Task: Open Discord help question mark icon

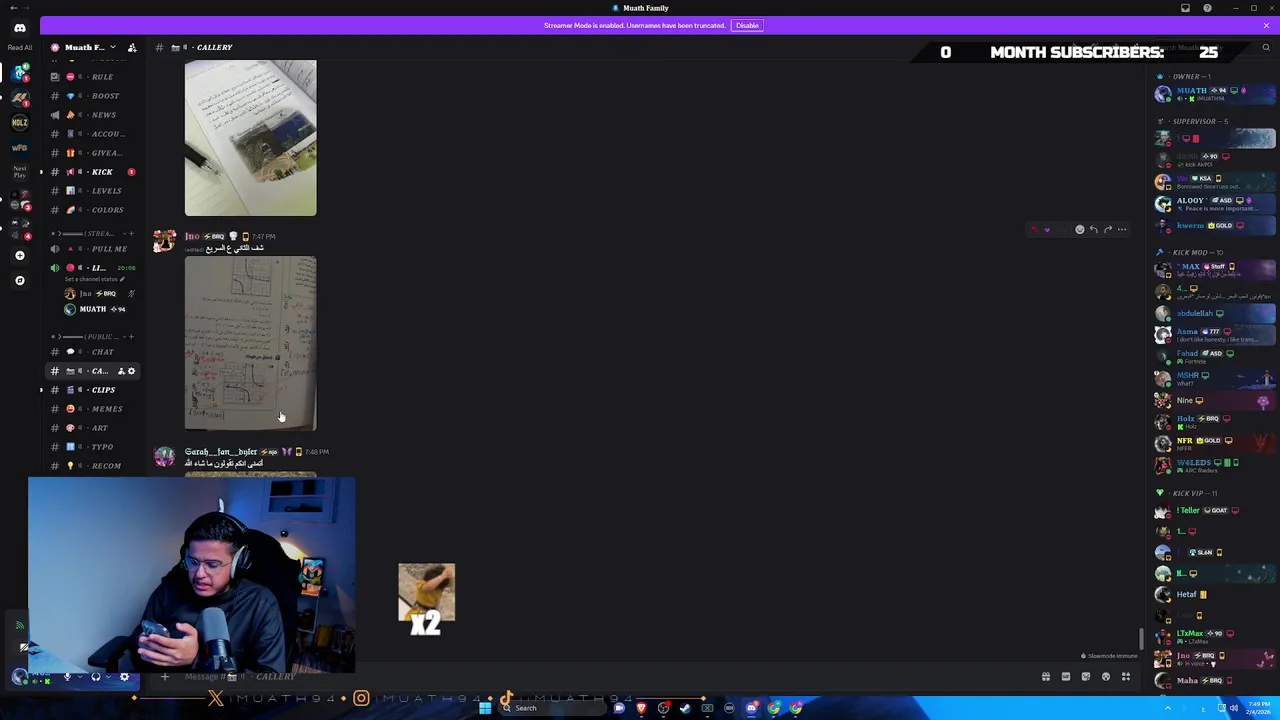Action: [1207, 8]
